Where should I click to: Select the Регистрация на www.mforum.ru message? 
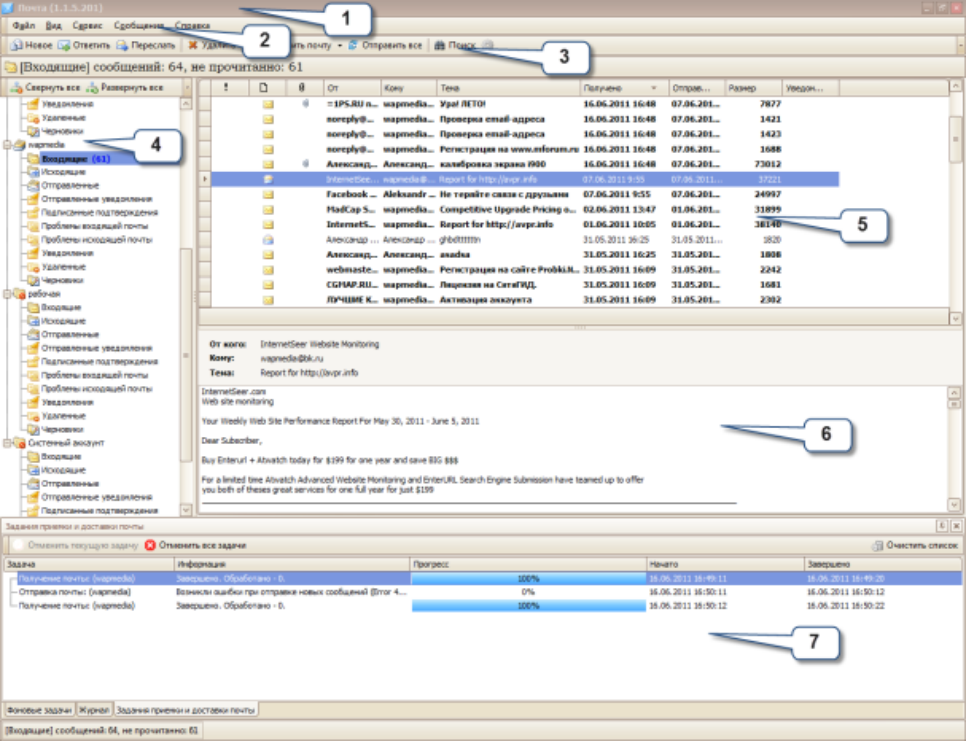pyautogui.click(x=525, y=149)
